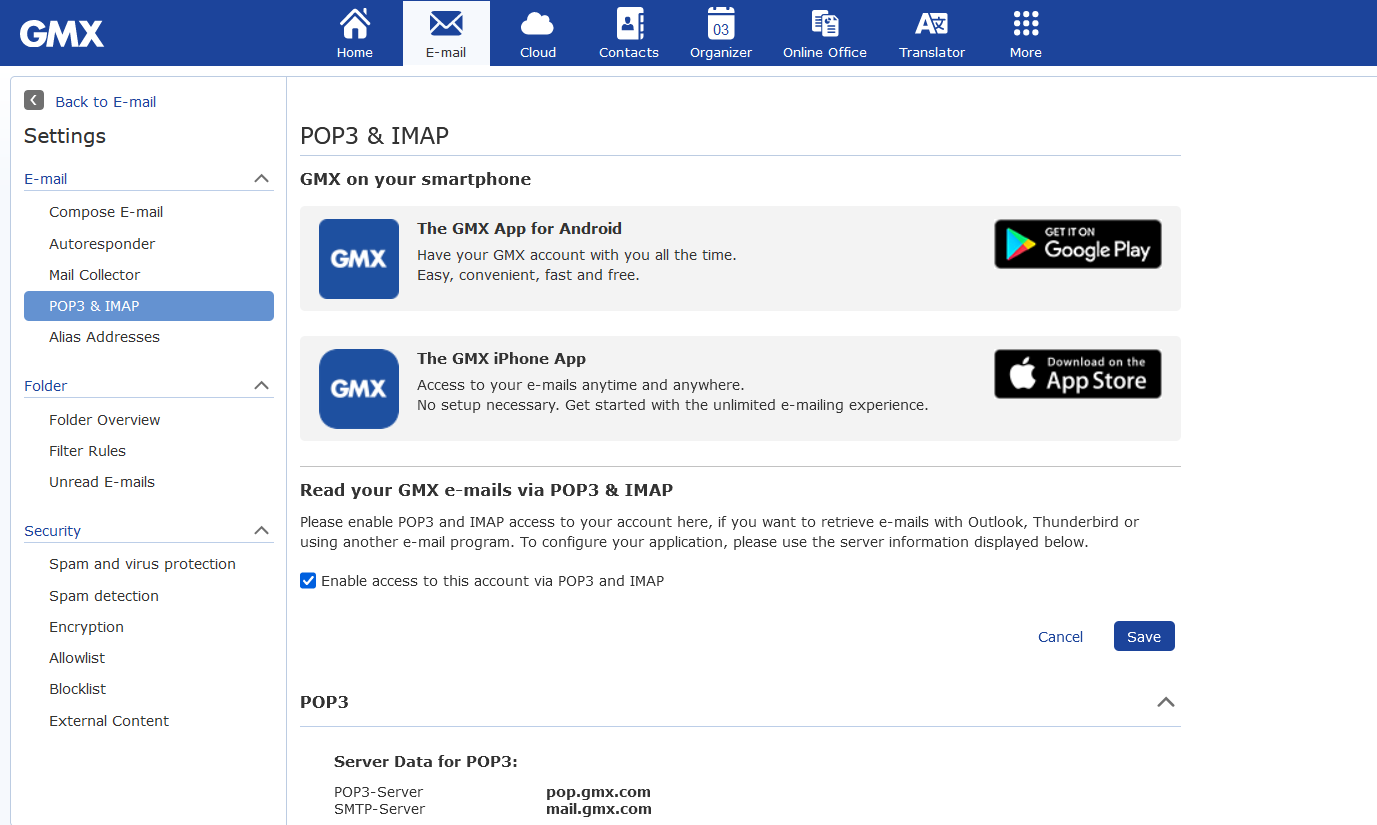
Task: Select POP3 & IMAP in sidebar
Action: [x=149, y=306]
